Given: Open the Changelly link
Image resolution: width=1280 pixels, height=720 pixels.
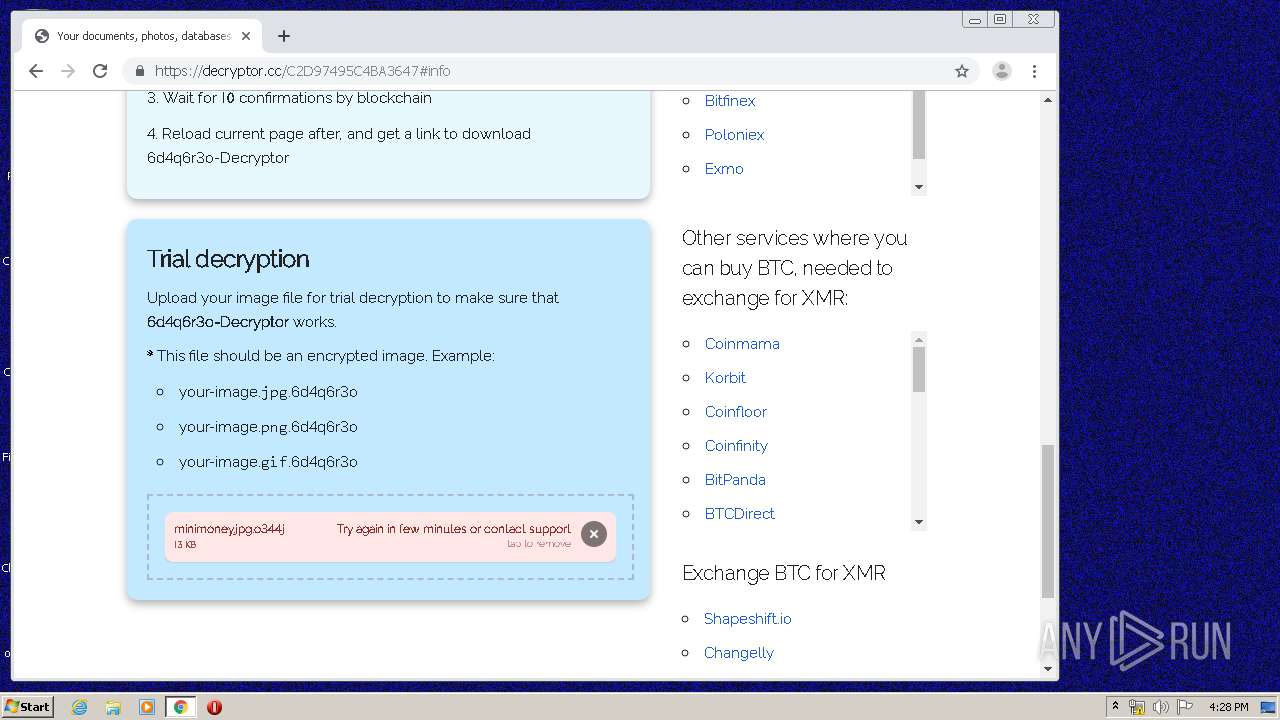Looking at the screenshot, I should click(x=738, y=653).
